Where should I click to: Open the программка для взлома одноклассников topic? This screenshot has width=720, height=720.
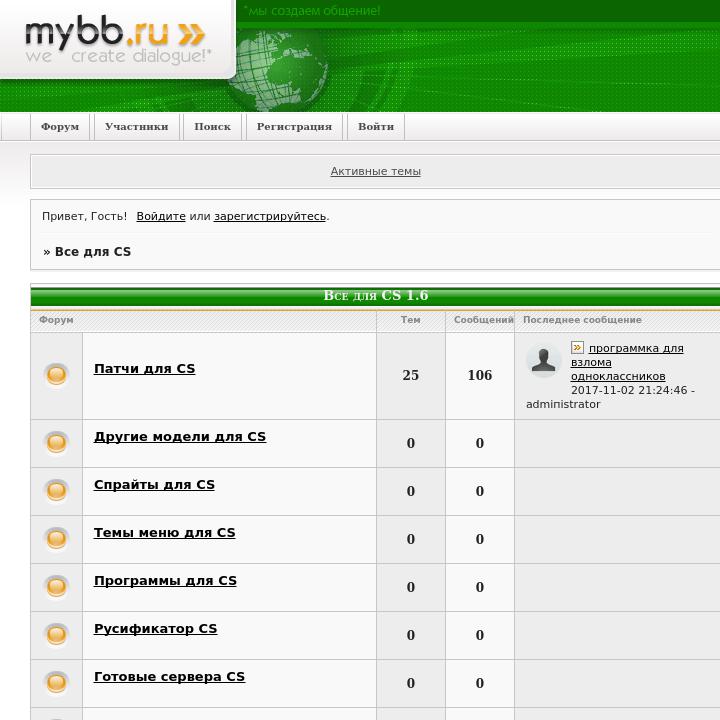pos(626,362)
